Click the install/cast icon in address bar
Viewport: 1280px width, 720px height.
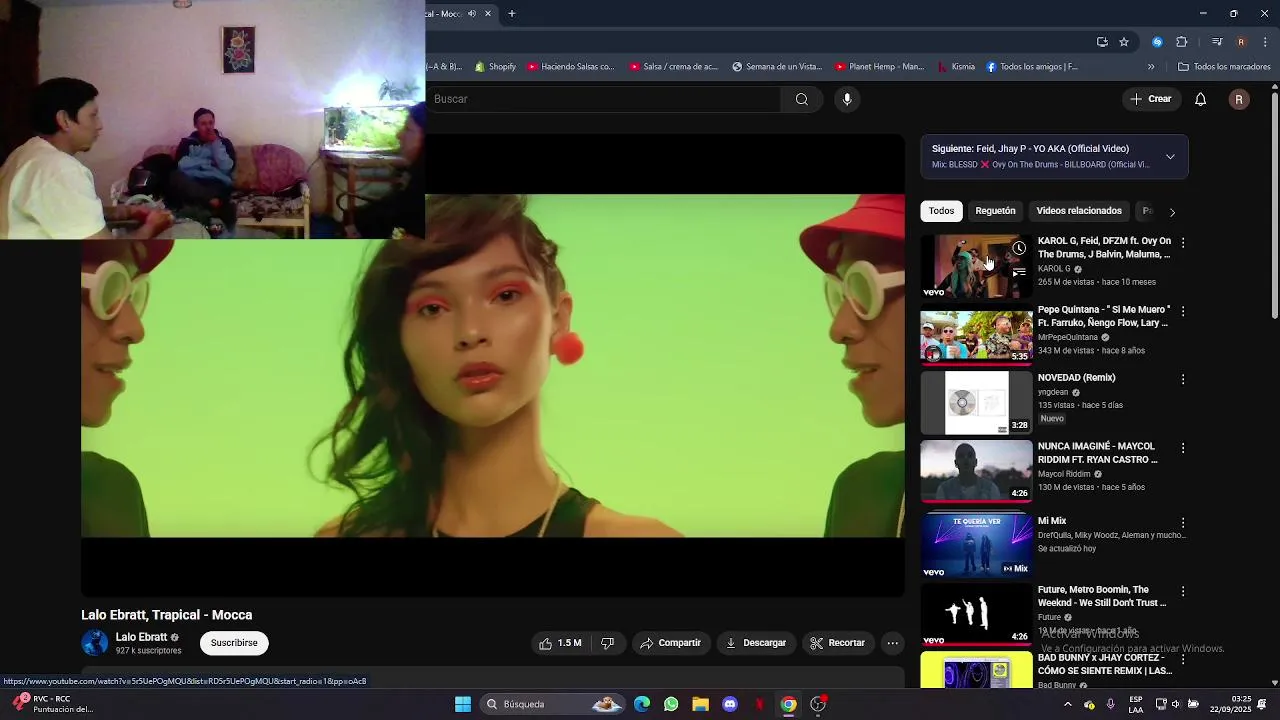click(1102, 42)
